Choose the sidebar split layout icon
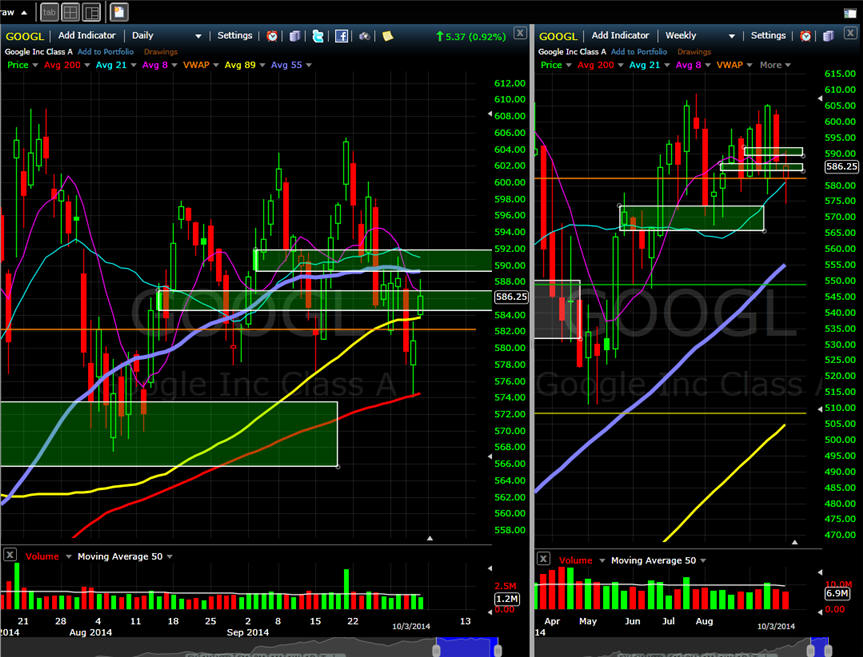The height and width of the screenshot is (657, 863). 91,12
